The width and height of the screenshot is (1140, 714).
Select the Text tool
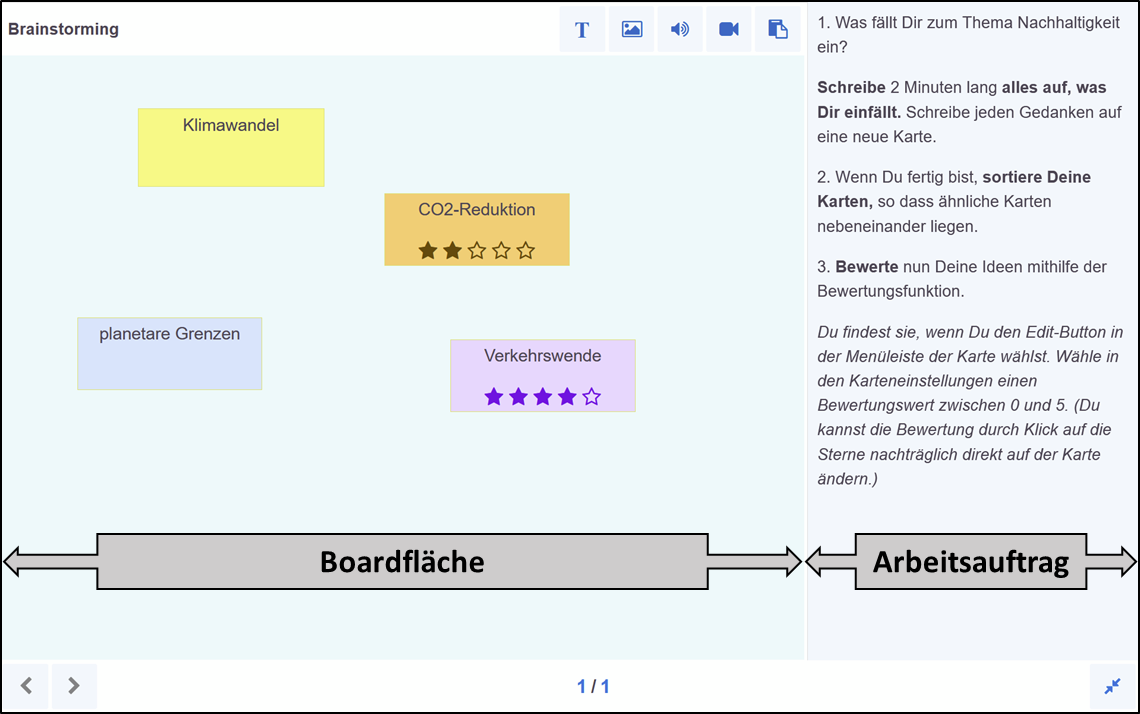coord(582,29)
